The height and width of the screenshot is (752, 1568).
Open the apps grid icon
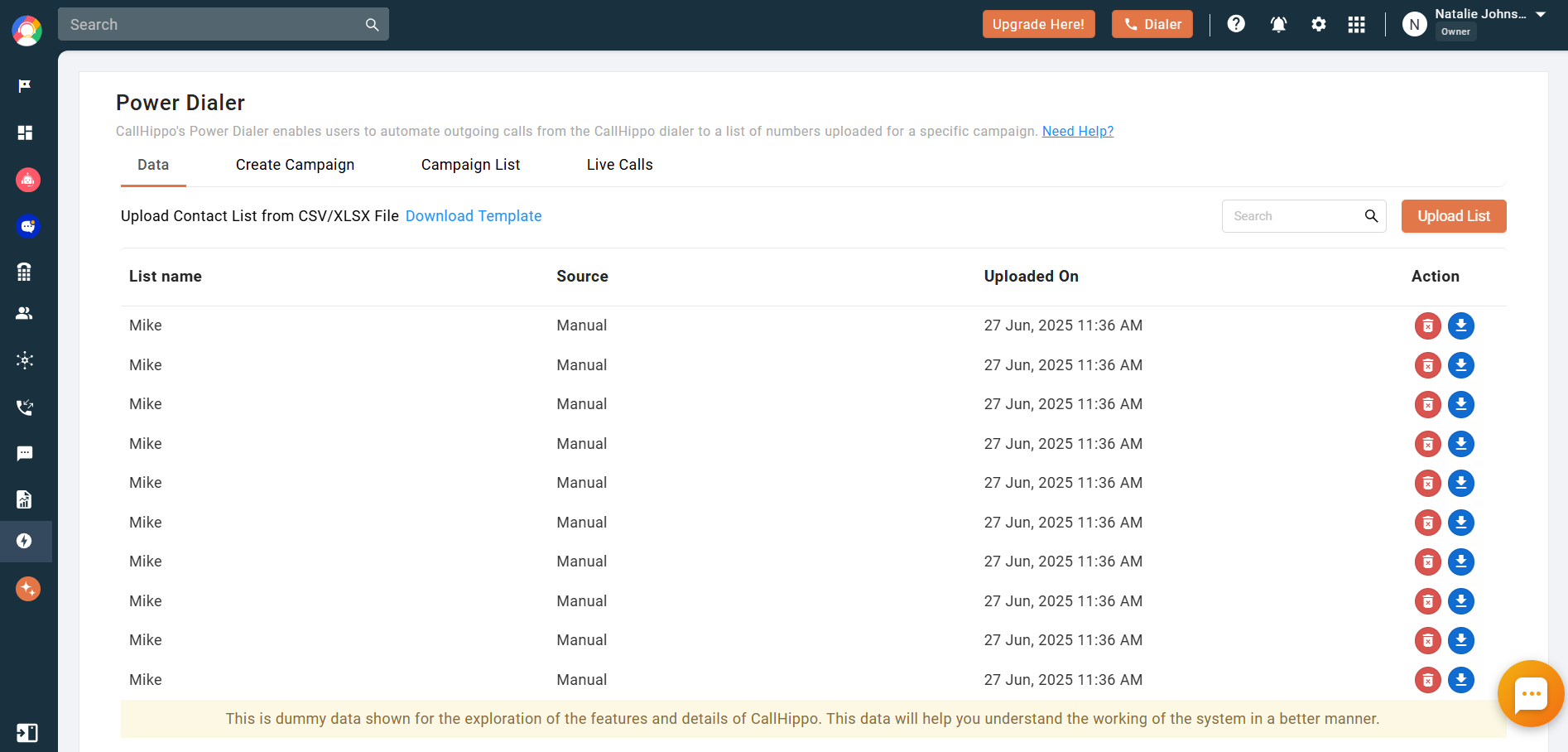pyautogui.click(x=1356, y=24)
